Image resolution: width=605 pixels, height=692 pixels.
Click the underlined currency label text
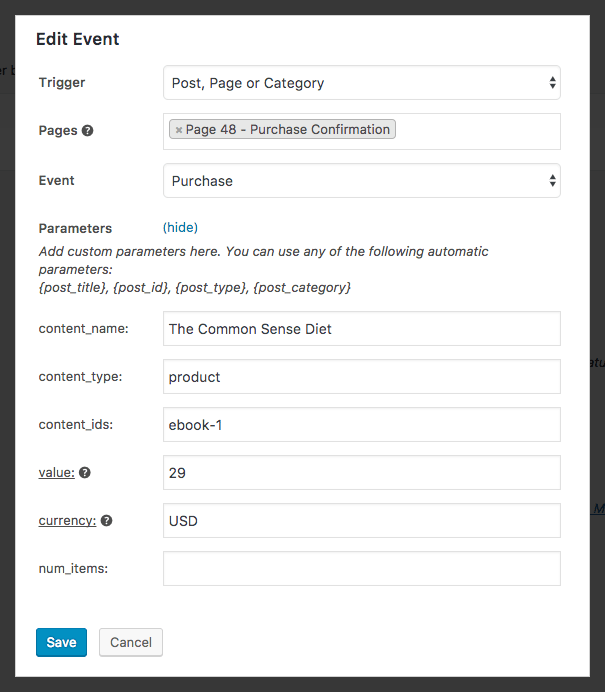coord(67,521)
